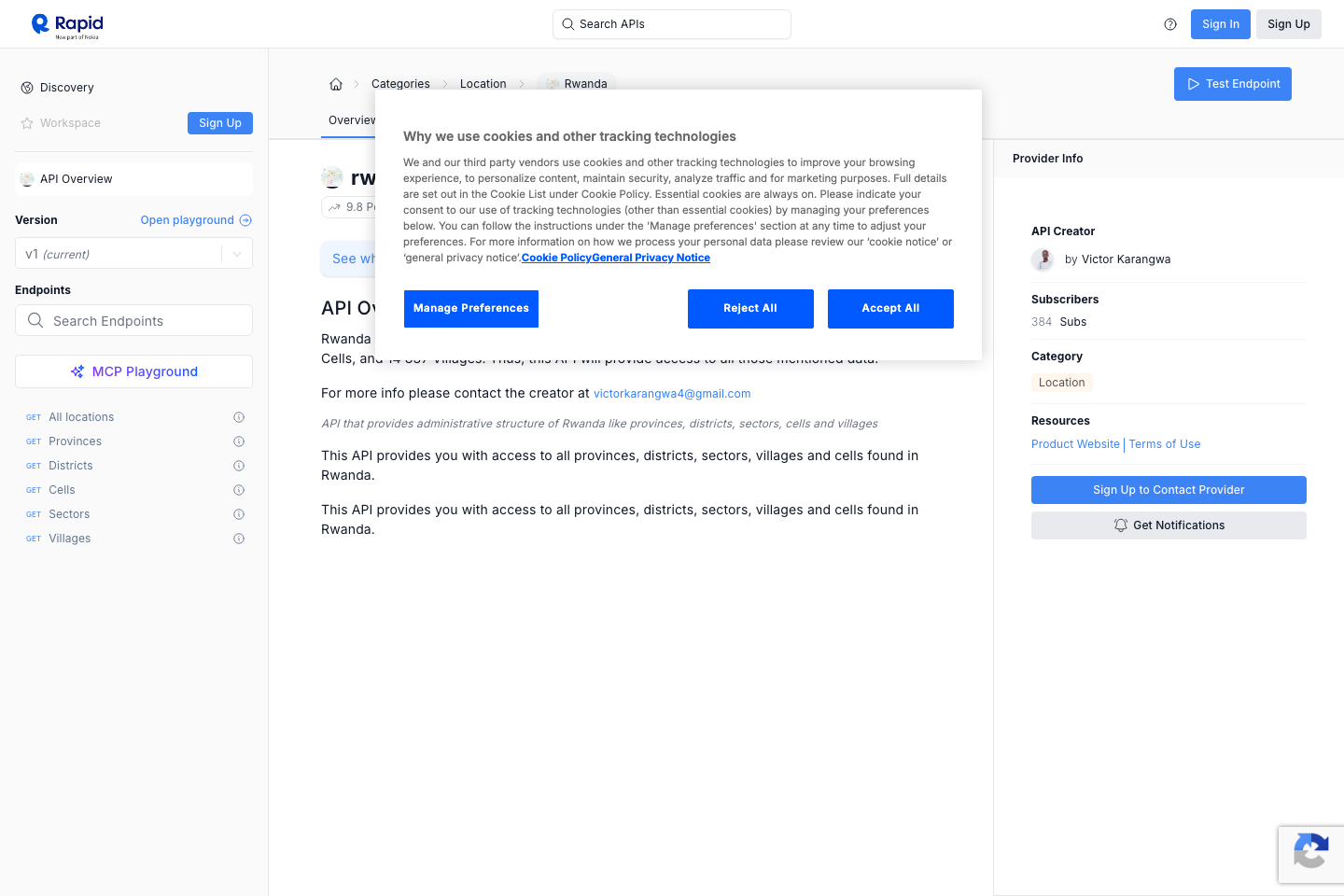
Task: Click Reject All cookies button
Action: [750, 309]
